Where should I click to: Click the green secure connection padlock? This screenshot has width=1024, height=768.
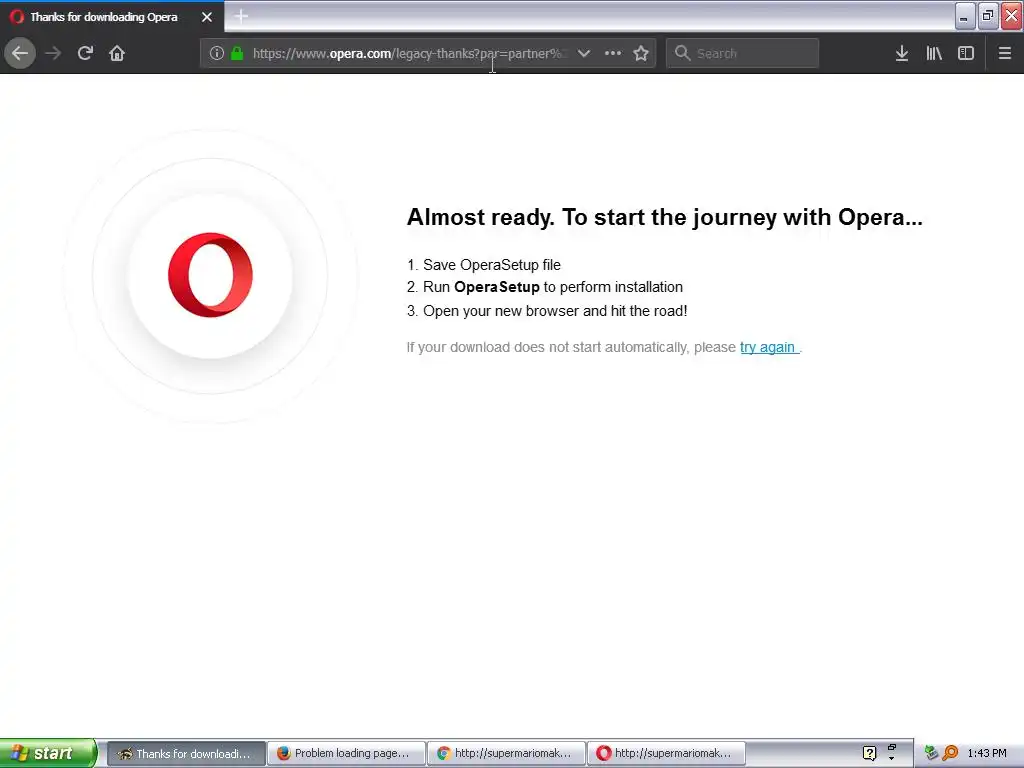[x=237, y=54]
